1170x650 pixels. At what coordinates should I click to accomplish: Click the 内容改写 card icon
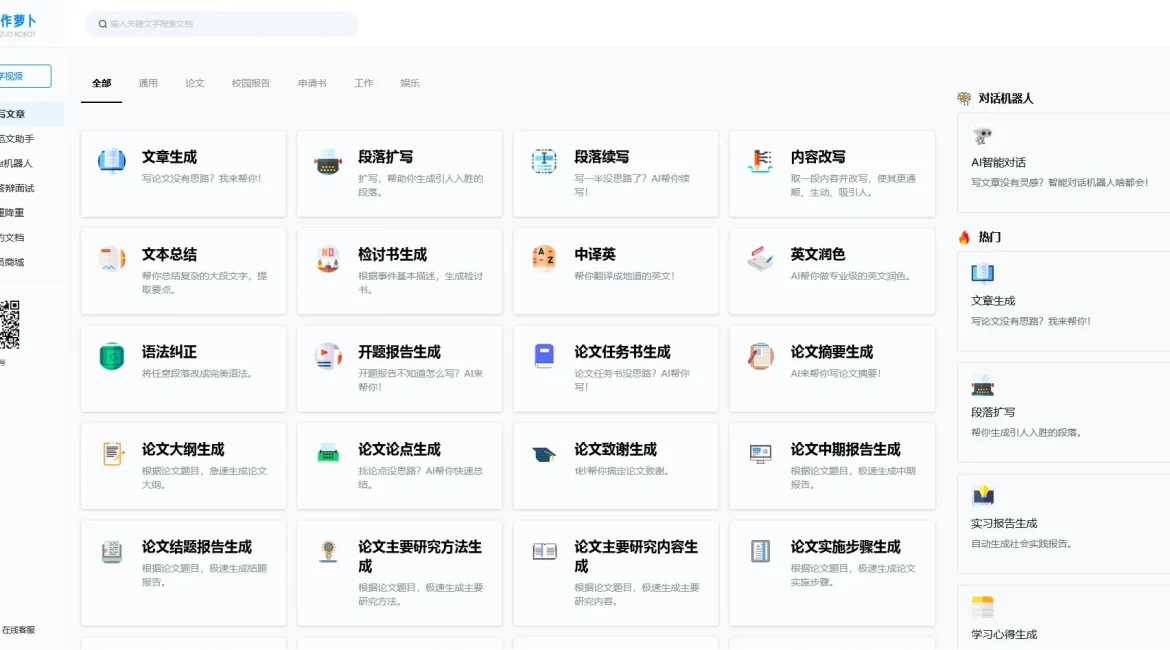click(x=760, y=160)
